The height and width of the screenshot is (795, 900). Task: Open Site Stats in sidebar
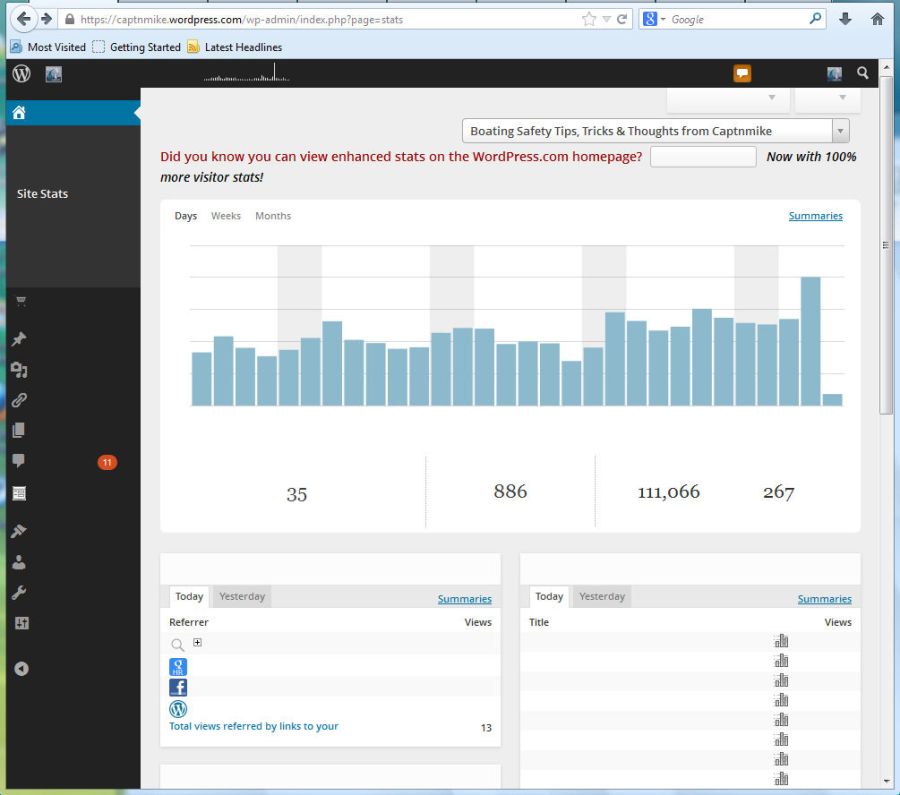point(42,194)
